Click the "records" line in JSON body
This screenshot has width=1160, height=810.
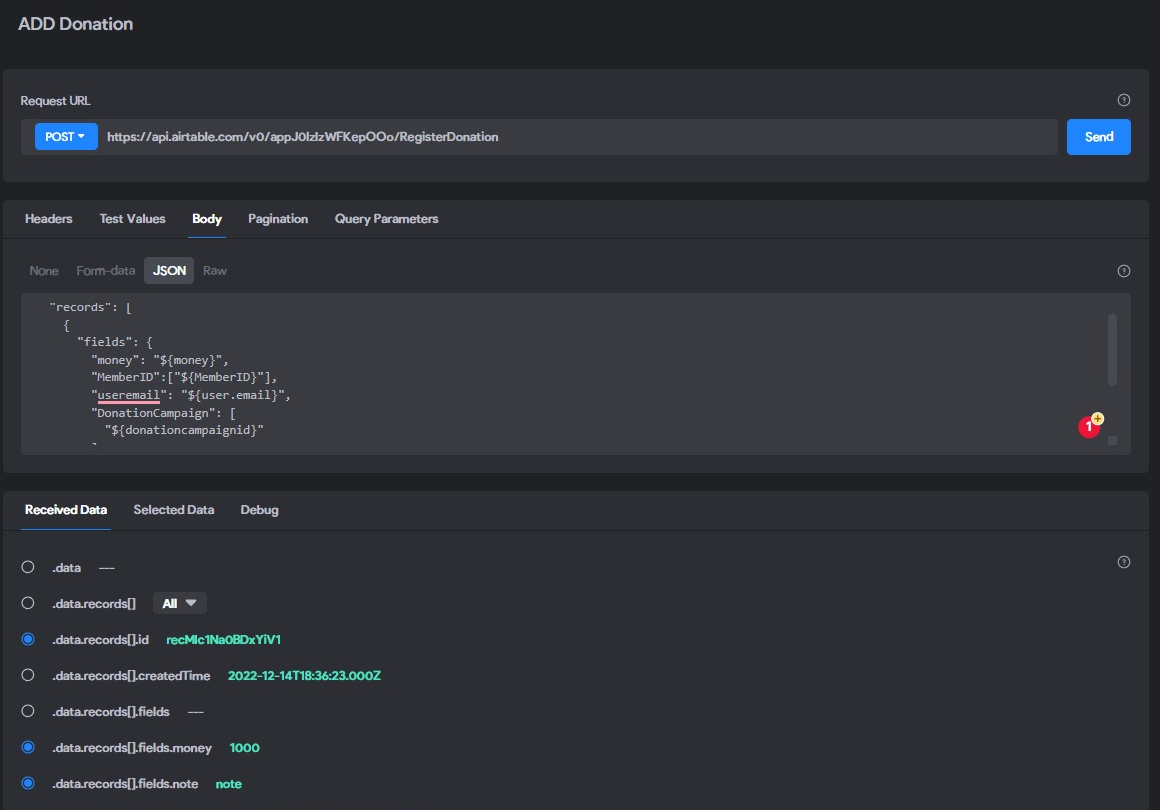90,307
